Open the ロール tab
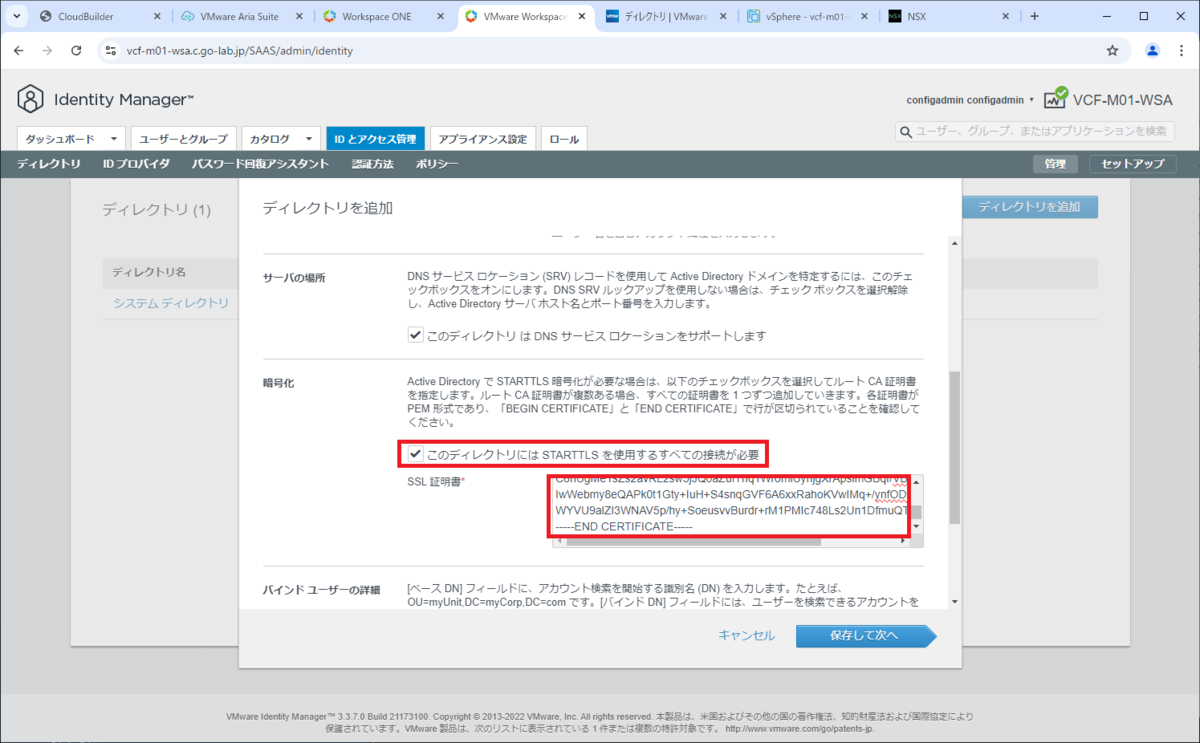The width and height of the screenshot is (1200, 743). tap(564, 139)
